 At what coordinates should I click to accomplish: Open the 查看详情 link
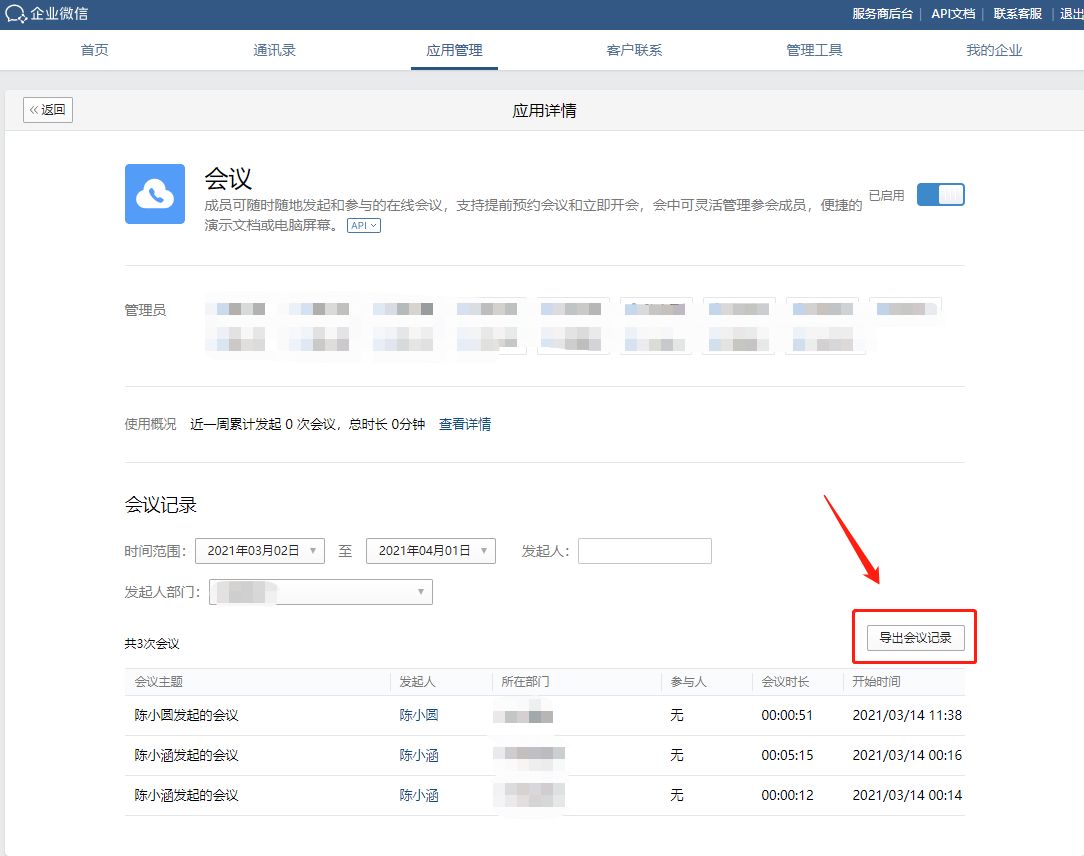tap(465, 424)
